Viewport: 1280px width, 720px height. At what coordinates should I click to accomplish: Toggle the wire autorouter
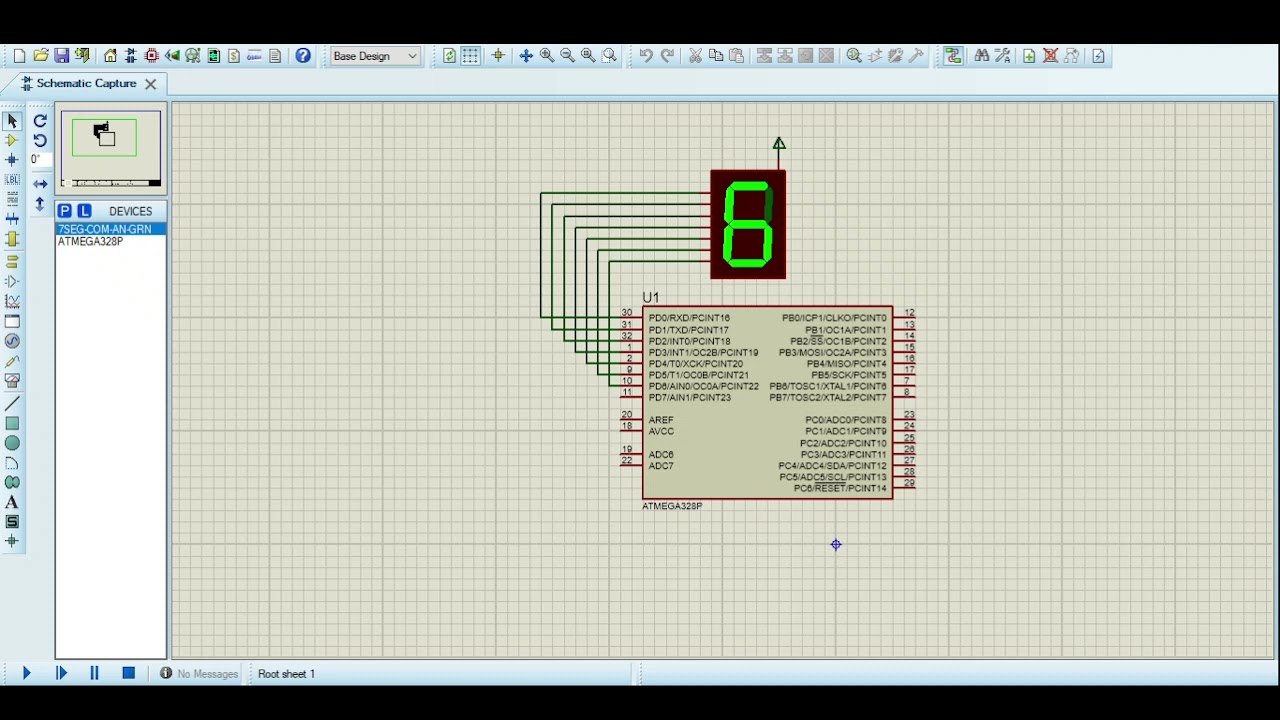pyautogui.click(x=953, y=56)
